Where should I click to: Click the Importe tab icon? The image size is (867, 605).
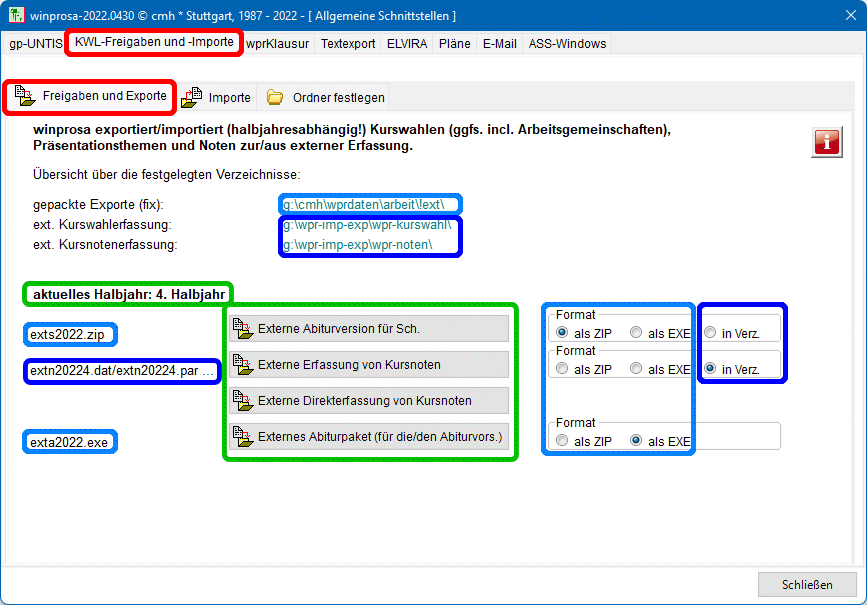(x=192, y=98)
